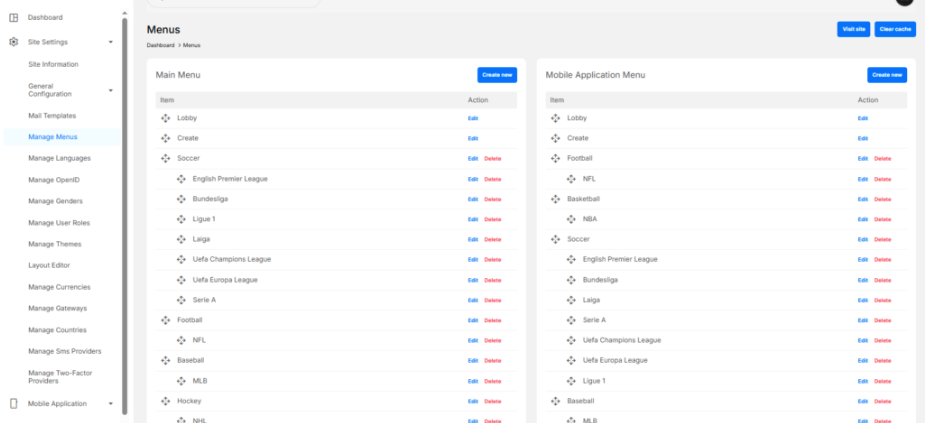Screen dimensions: 926x423
Task: Click the Clear cache button
Action: [x=894, y=29]
